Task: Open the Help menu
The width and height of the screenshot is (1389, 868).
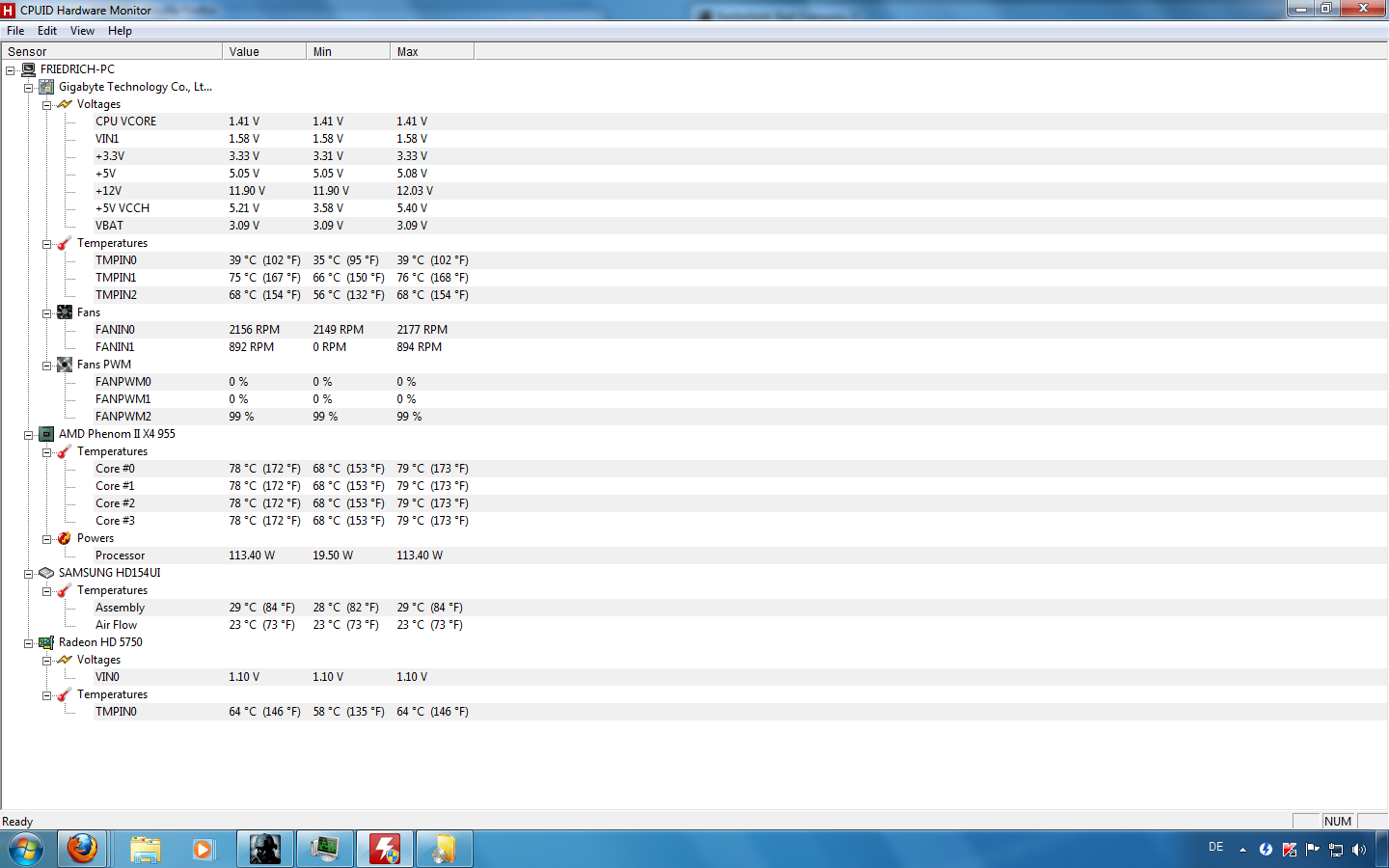Action: (120, 31)
